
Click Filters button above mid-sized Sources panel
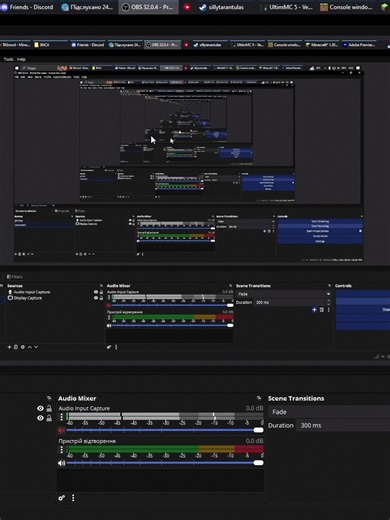pos(14,277)
